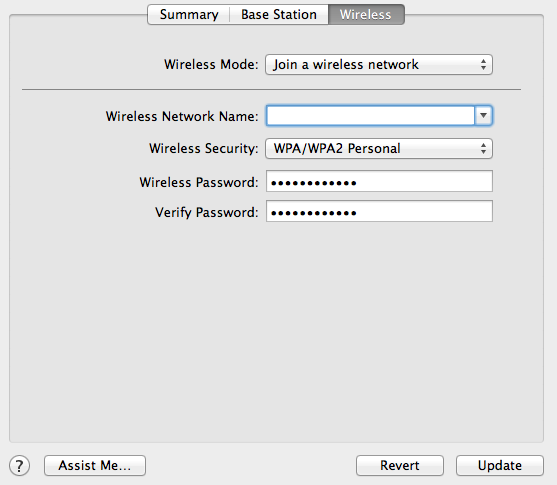Screen dimensions: 557x485
Task: Apply settings with the Update button
Action: tap(500, 465)
